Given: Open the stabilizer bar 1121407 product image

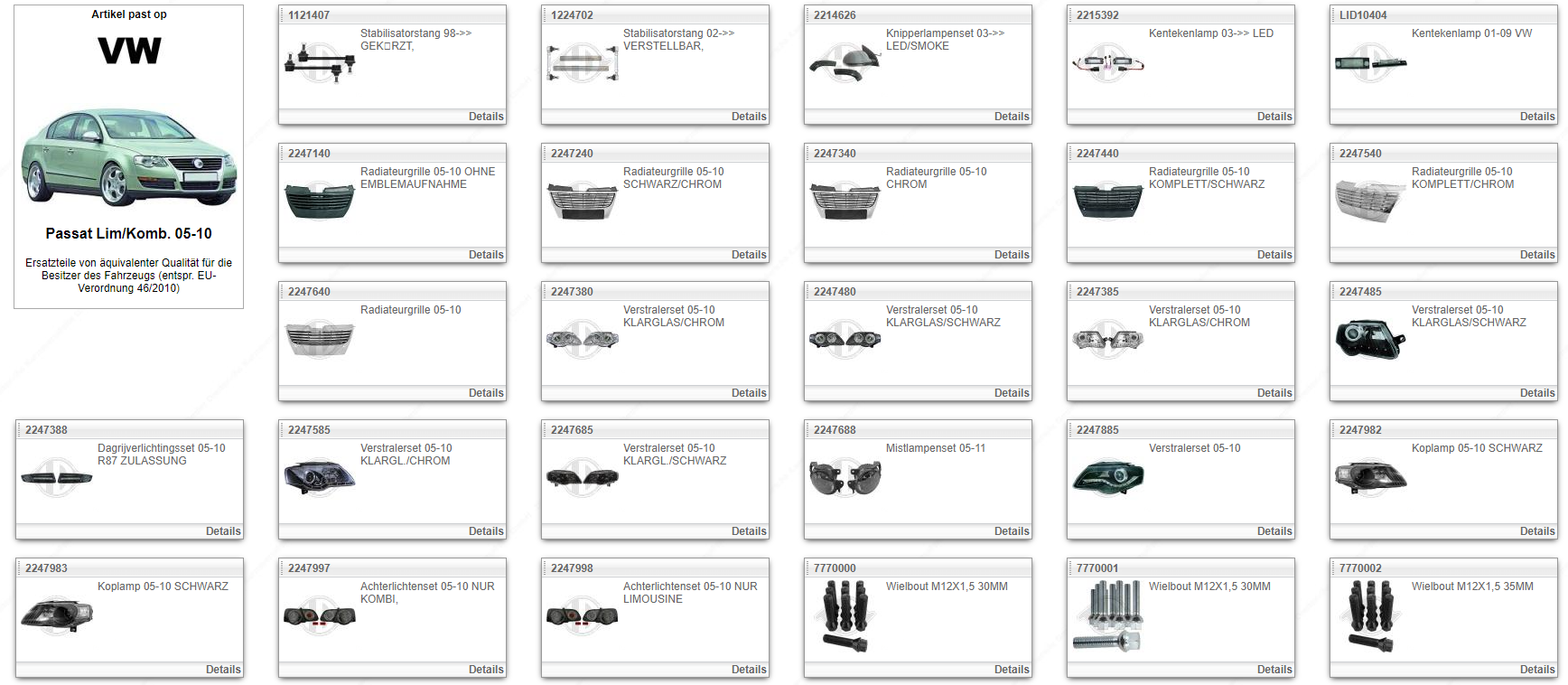Looking at the screenshot, I should point(320,63).
